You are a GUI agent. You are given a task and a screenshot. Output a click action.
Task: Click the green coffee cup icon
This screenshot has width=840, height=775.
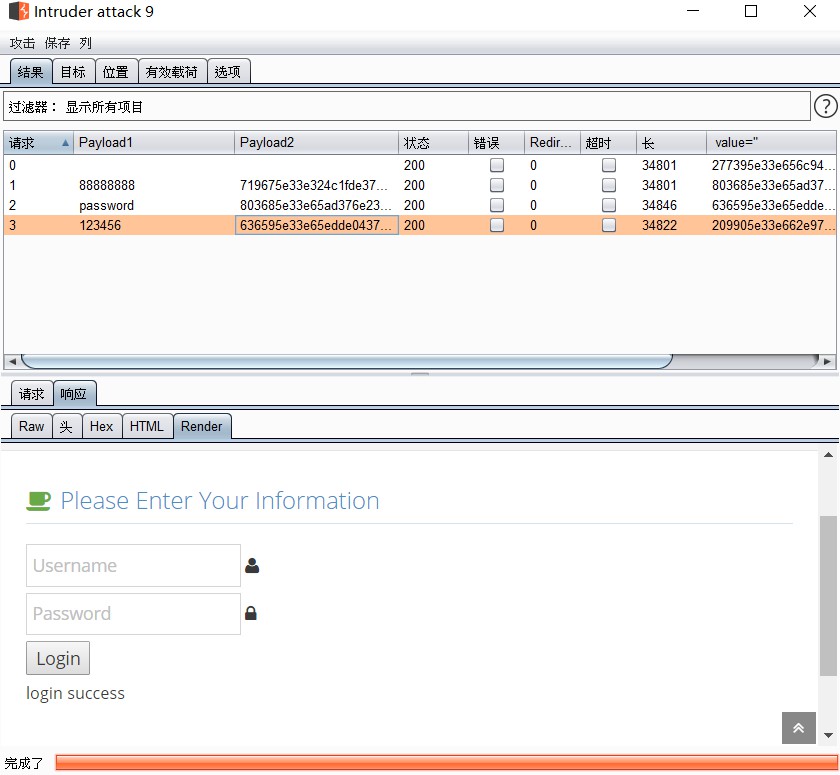tap(38, 501)
